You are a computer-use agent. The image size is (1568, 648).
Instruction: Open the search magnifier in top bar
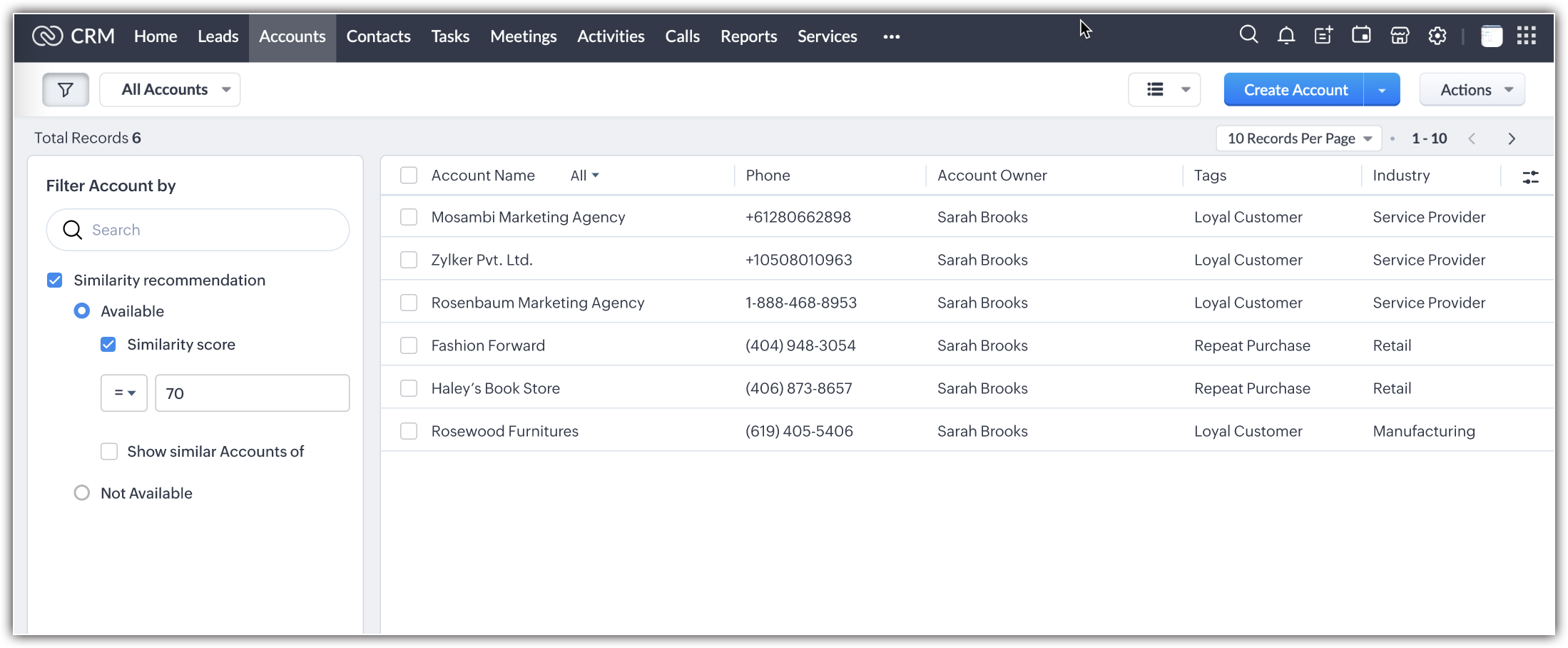tap(1248, 35)
